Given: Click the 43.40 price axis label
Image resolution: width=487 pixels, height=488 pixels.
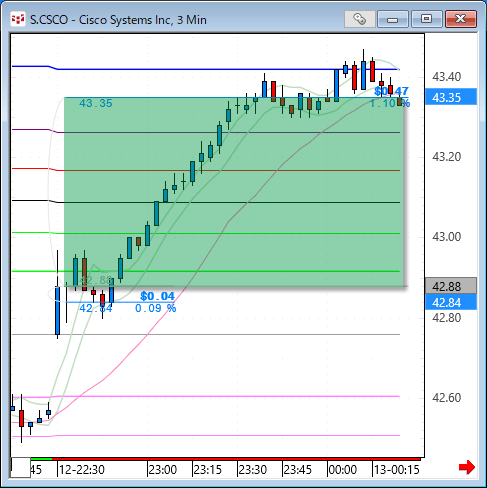Looking at the screenshot, I should click(446, 77).
